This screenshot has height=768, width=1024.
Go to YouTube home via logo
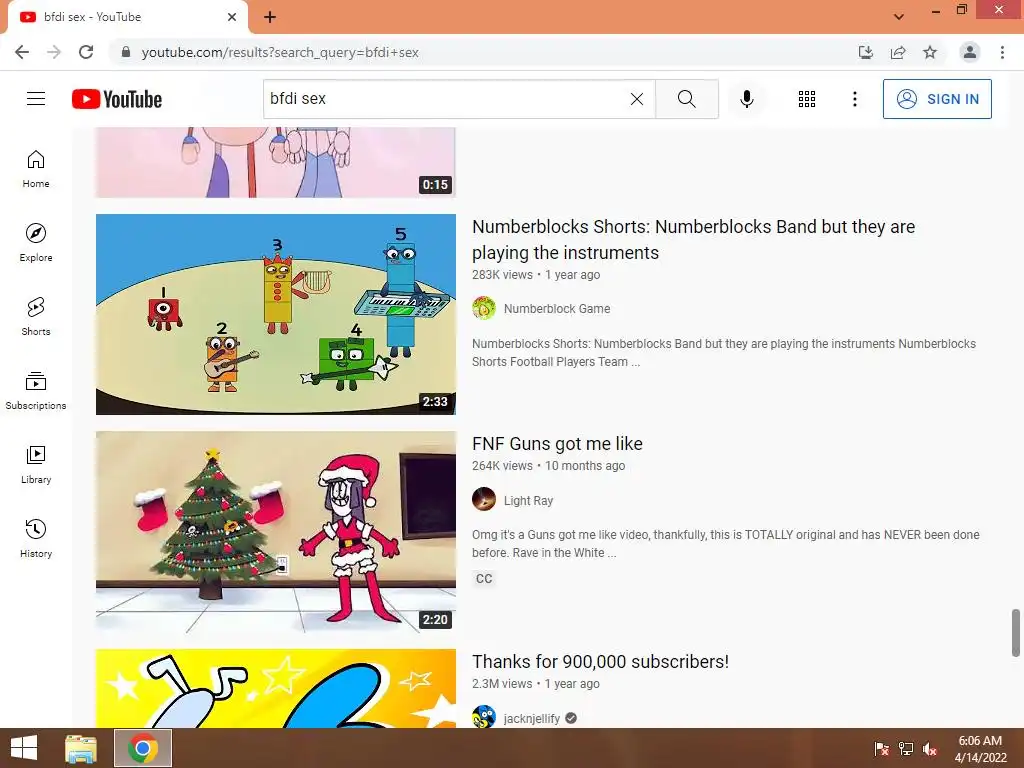(117, 99)
